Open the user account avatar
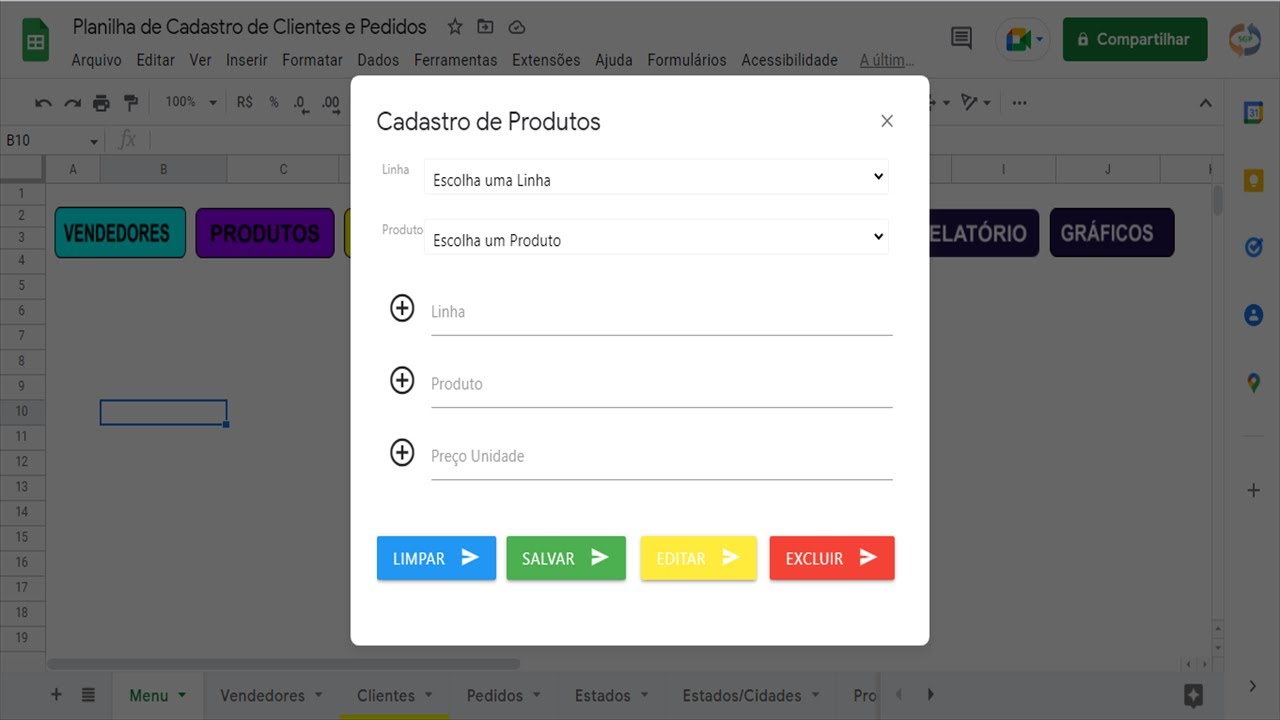Image resolution: width=1280 pixels, height=720 pixels. (1245, 39)
